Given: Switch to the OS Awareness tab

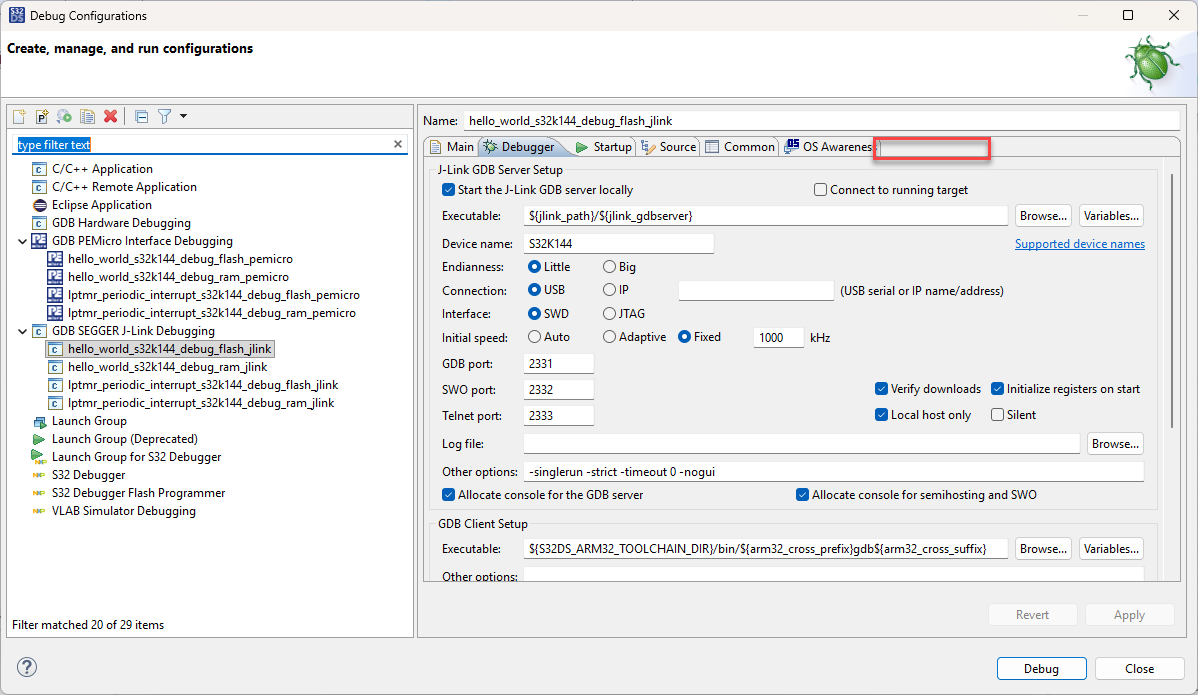Looking at the screenshot, I should [828, 147].
